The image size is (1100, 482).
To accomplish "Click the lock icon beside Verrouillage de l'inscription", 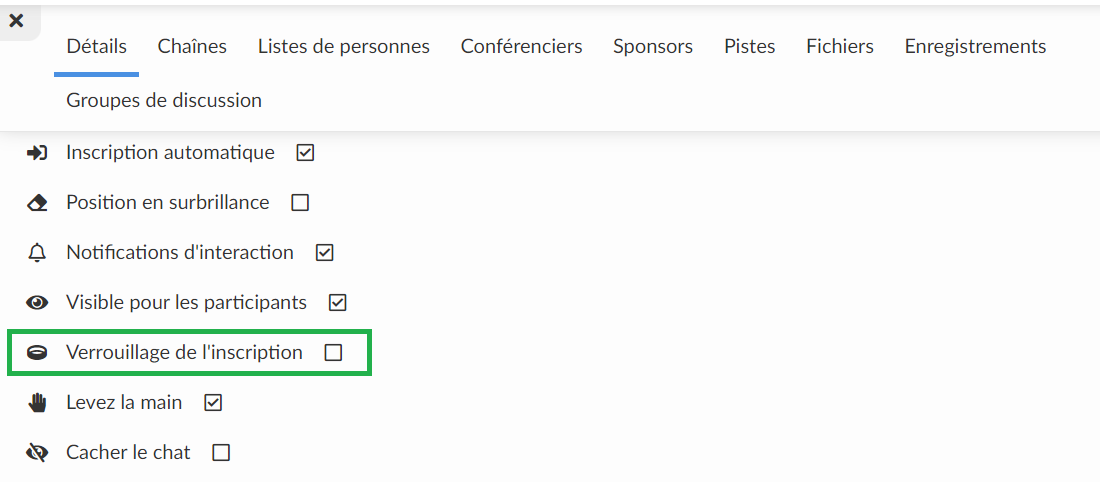I will (36, 353).
